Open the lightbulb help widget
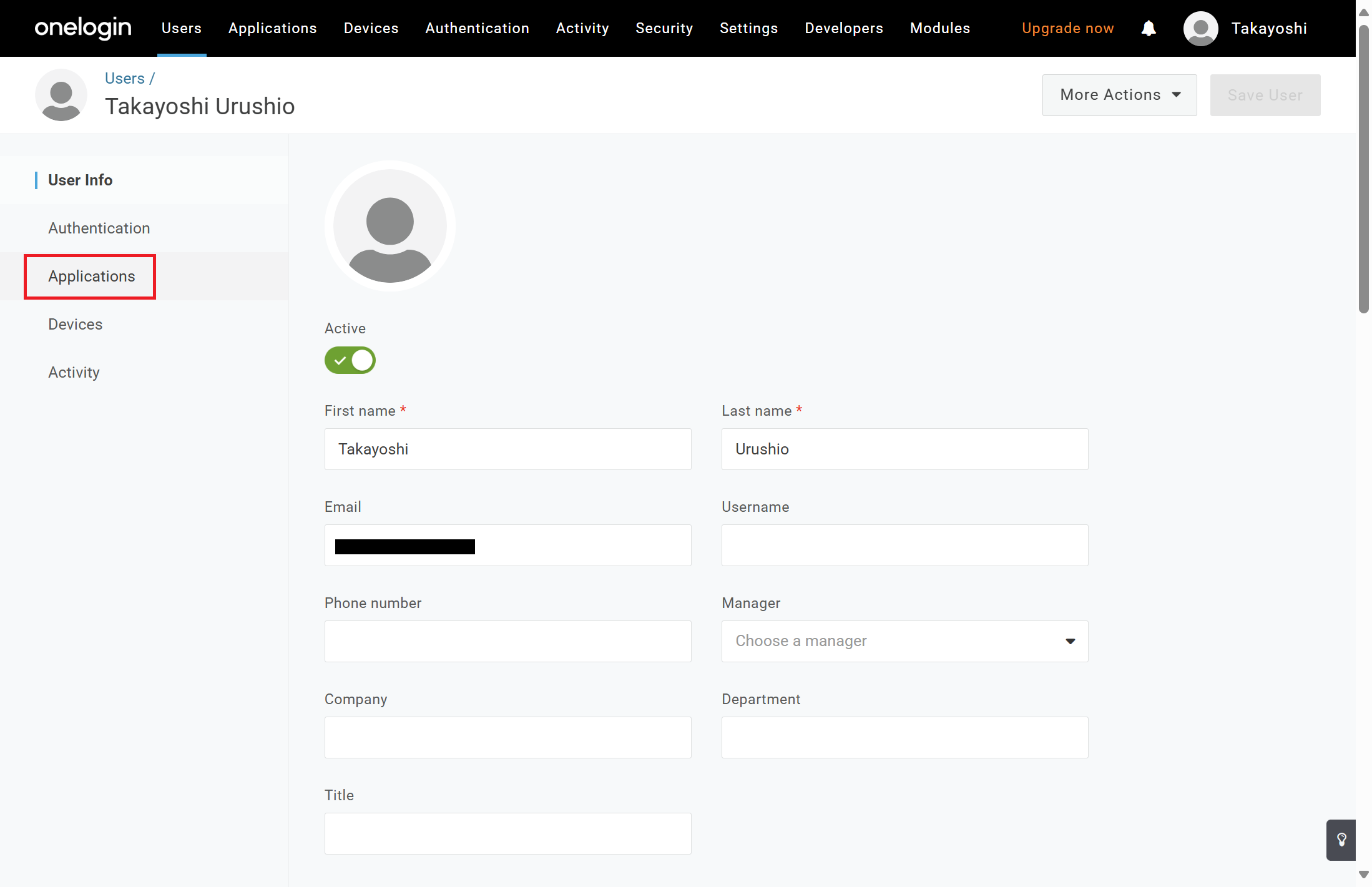This screenshot has height=887, width=1372. [1341, 840]
